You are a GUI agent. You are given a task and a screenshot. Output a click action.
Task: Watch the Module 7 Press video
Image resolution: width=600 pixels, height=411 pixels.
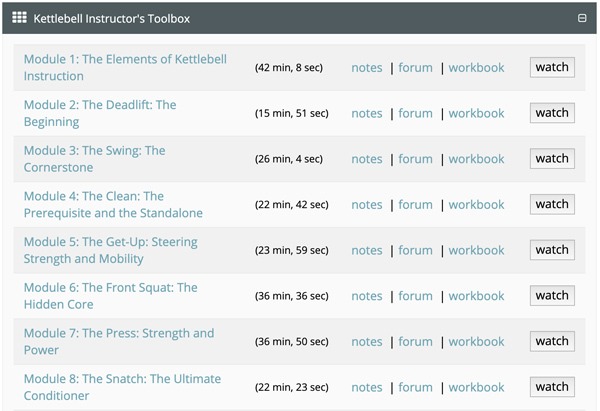[552, 341]
